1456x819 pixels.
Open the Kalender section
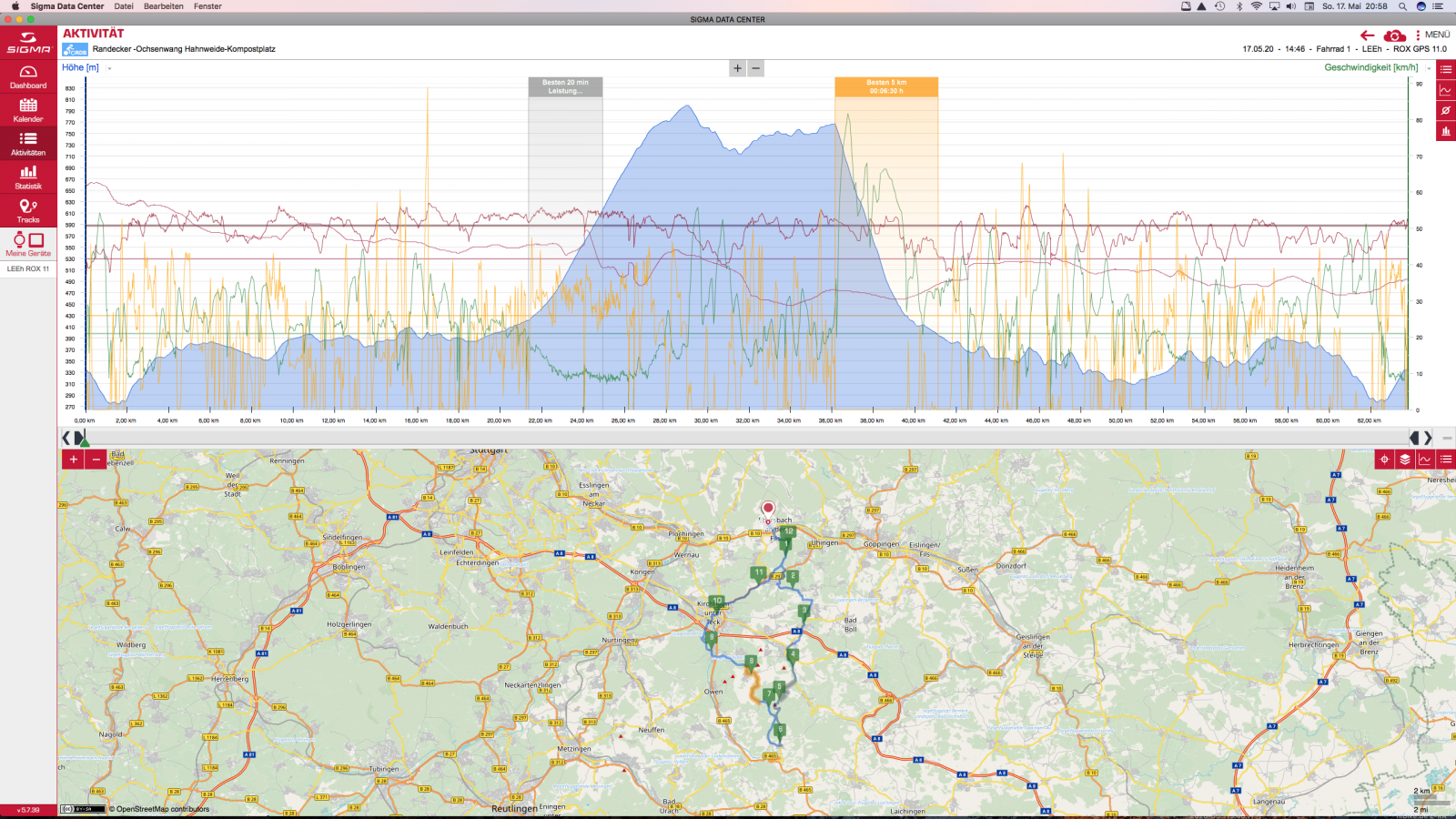coord(28,110)
